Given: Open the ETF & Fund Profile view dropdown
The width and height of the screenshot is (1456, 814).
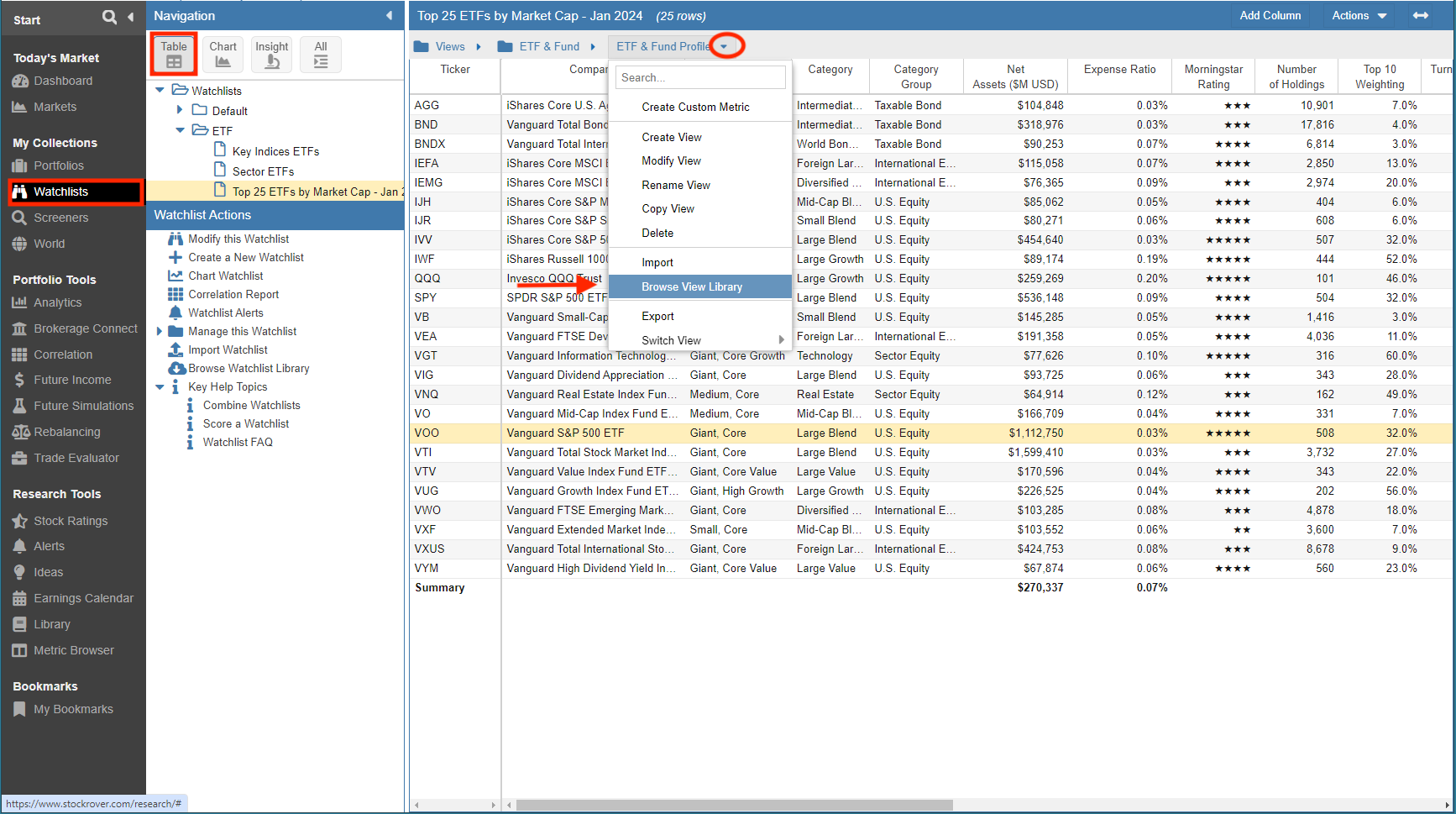Looking at the screenshot, I should (724, 46).
